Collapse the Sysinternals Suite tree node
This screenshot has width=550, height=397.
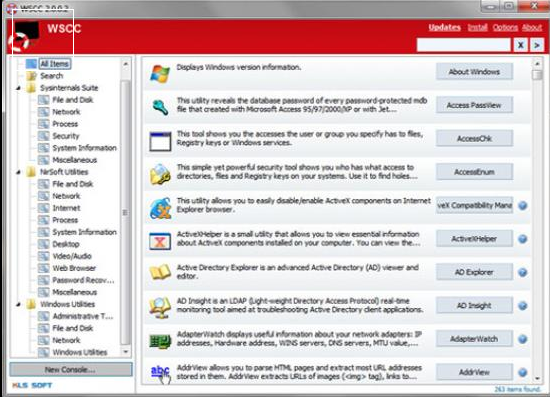(18, 88)
